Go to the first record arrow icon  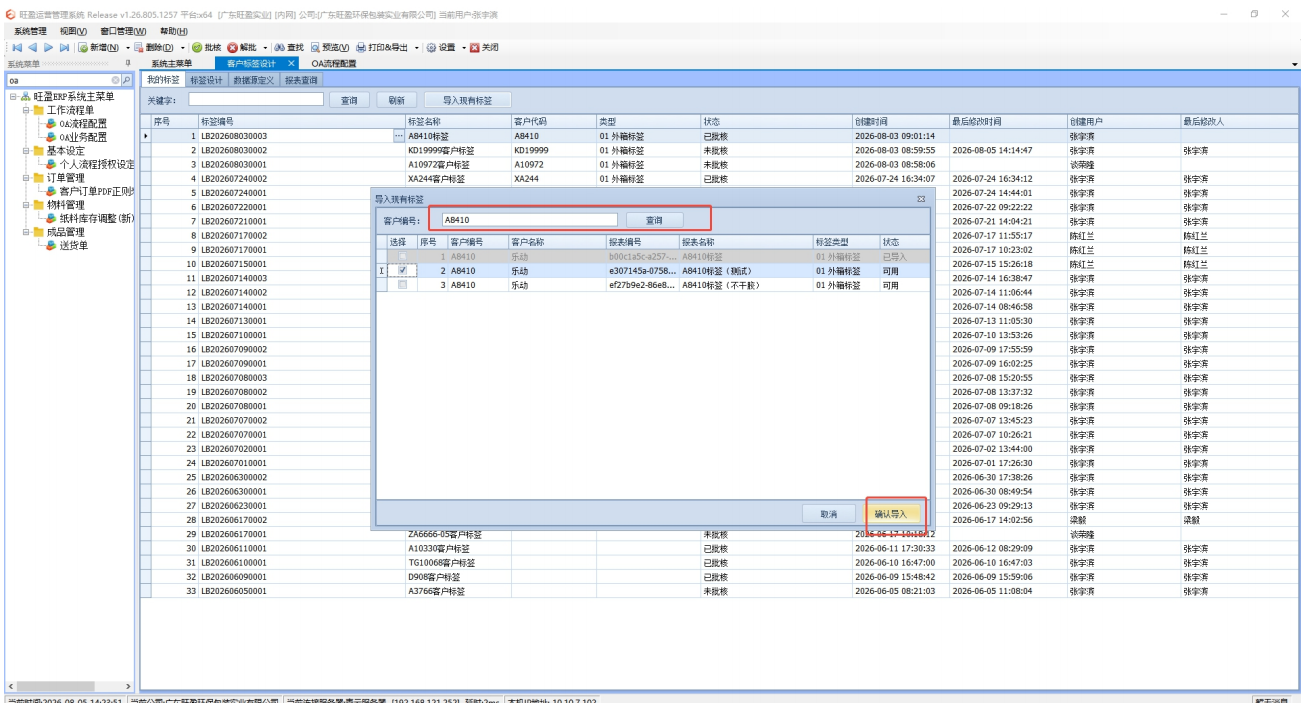click(x=17, y=47)
